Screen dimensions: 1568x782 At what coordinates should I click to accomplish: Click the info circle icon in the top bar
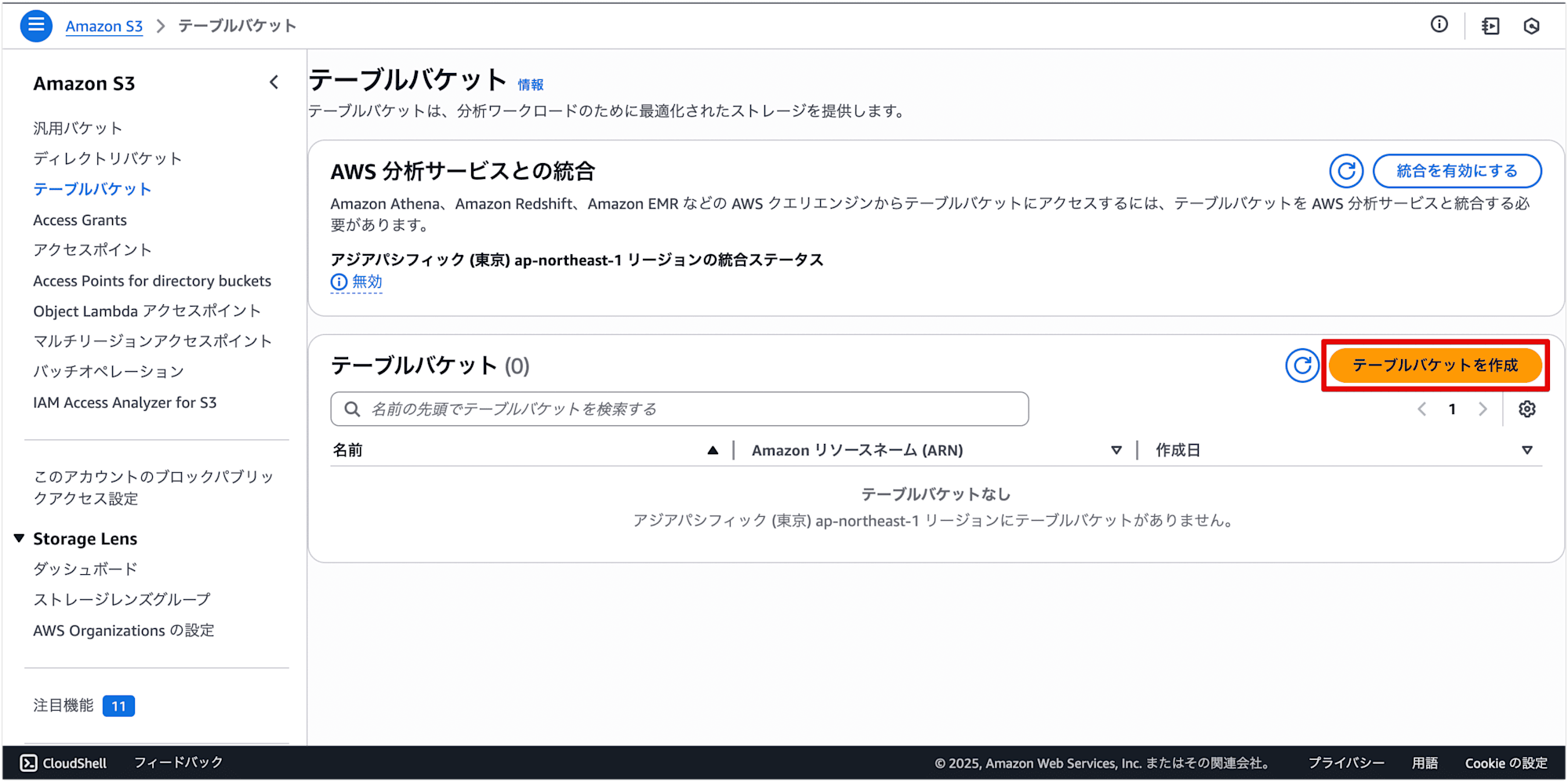pos(1439,24)
